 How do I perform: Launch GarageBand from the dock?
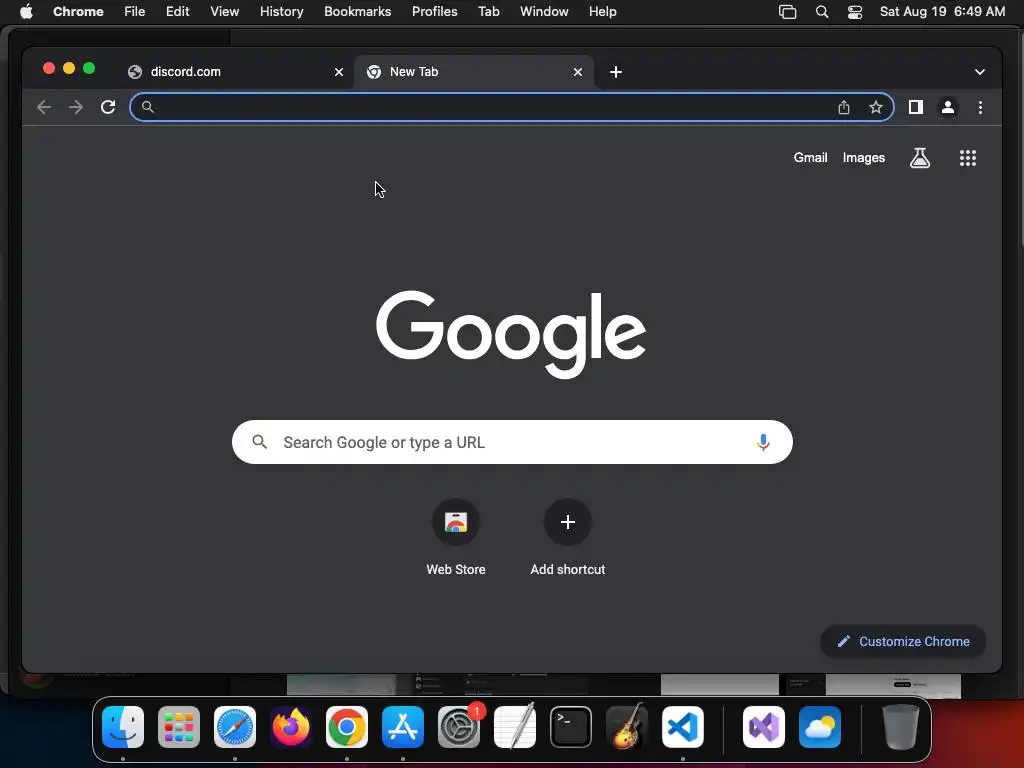[627, 727]
